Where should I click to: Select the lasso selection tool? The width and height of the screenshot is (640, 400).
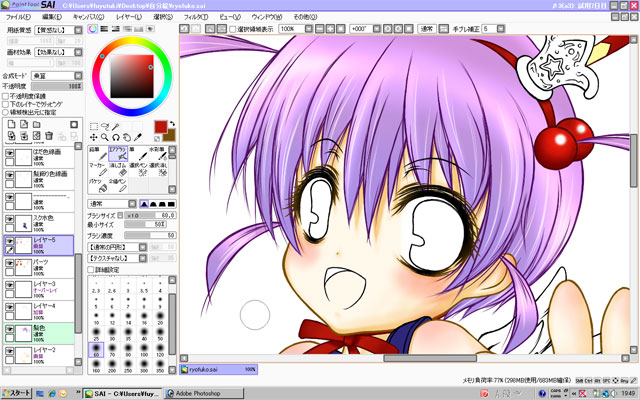pyautogui.click(x=105, y=127)
